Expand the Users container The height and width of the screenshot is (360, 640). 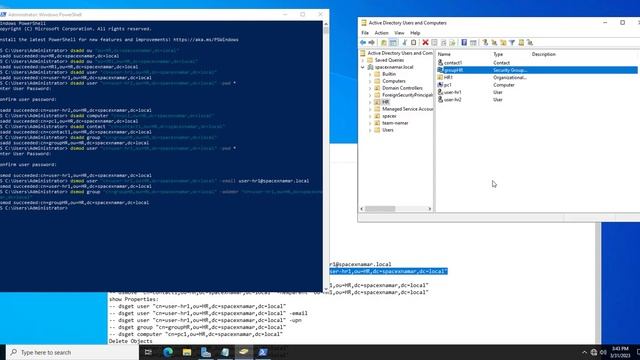point(370,130)
